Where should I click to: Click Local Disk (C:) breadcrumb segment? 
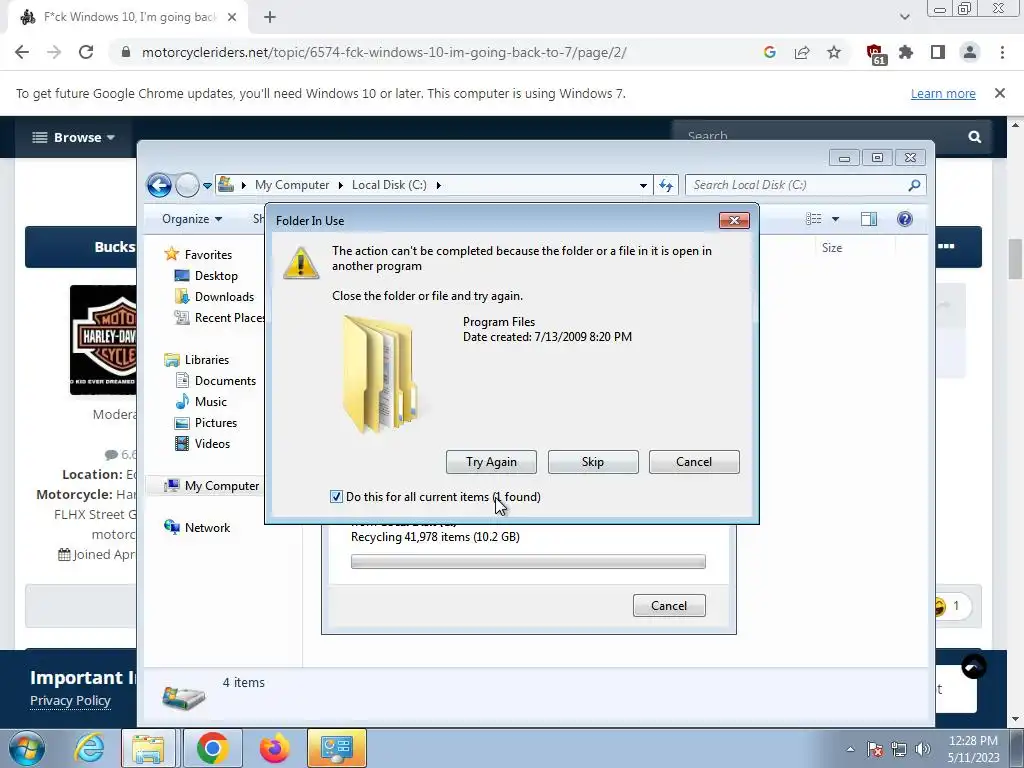click(x=389, y=185)
